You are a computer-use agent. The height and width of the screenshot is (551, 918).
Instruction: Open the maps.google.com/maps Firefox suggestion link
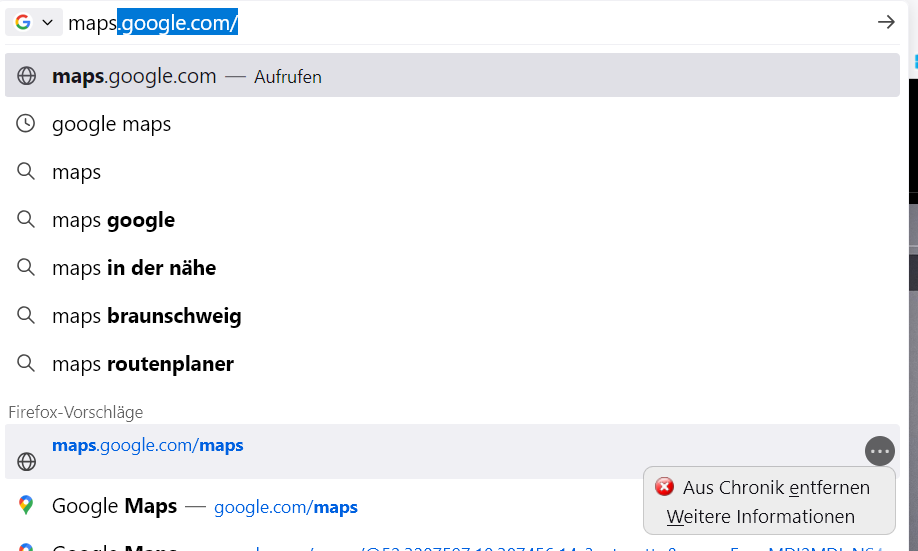[x=148, y=445]
